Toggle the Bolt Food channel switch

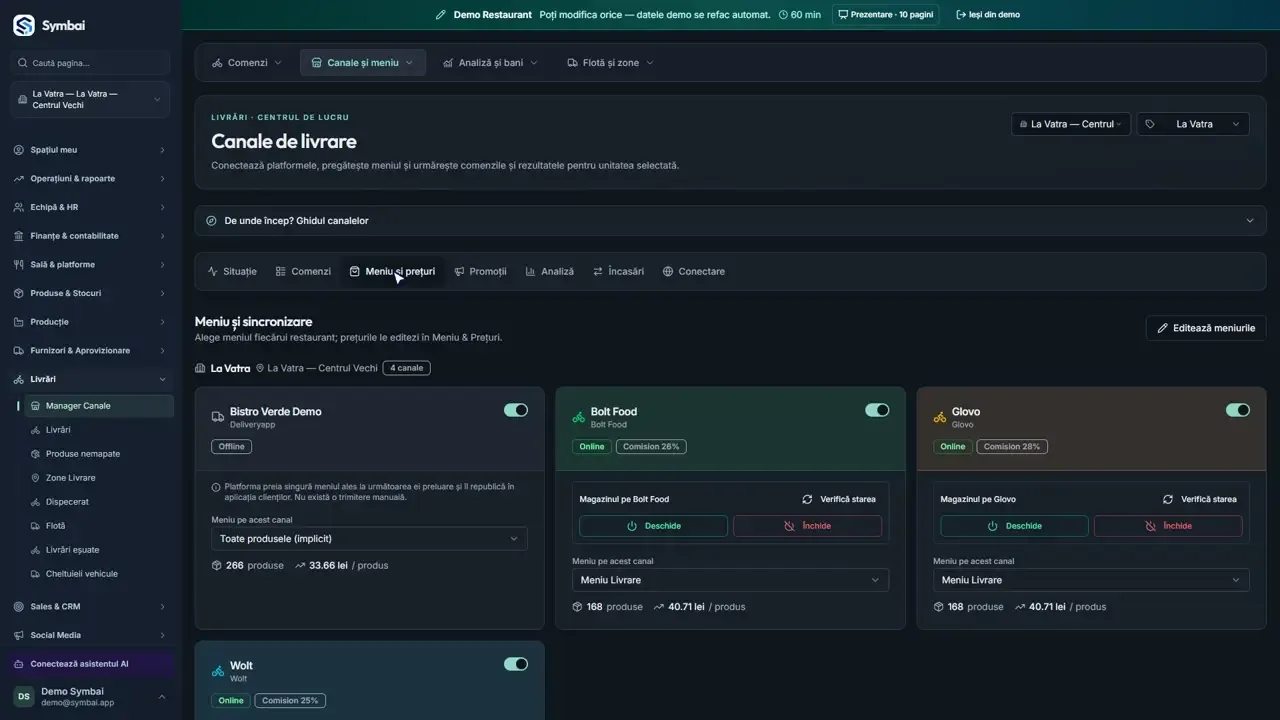click(877, 410)
